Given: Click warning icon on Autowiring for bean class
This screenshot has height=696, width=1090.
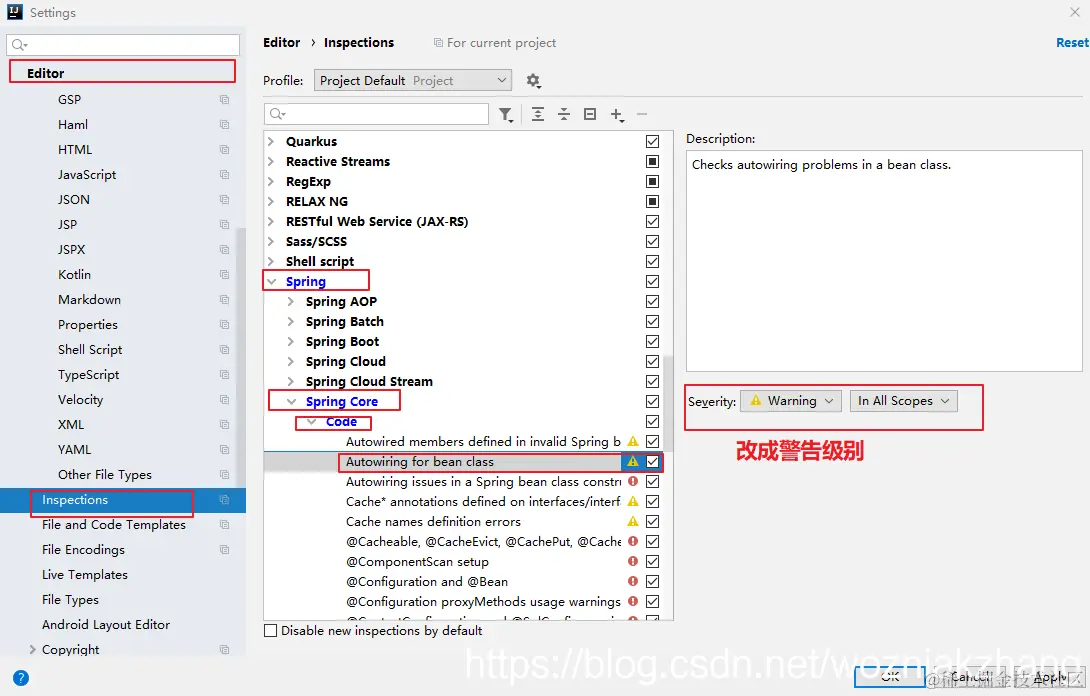Looking at the screenshot, I should [633, 461].
